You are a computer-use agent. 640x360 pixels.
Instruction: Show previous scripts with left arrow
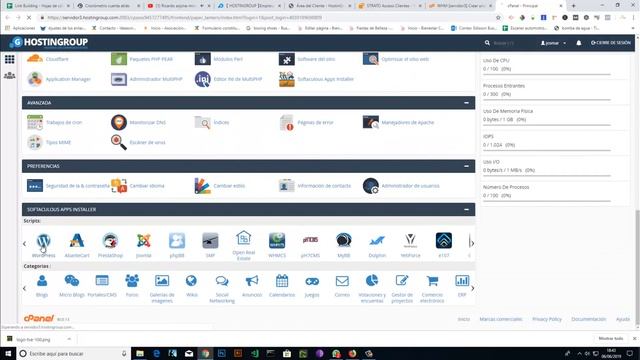click(24, 244)
